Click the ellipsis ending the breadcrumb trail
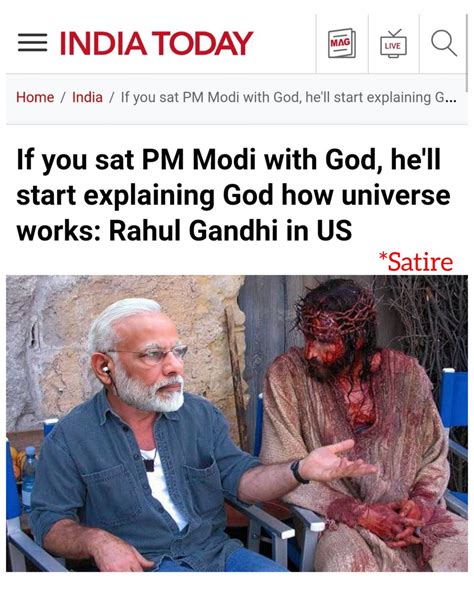This screenshot has height=592, width=474. click(x=451, y=99)
